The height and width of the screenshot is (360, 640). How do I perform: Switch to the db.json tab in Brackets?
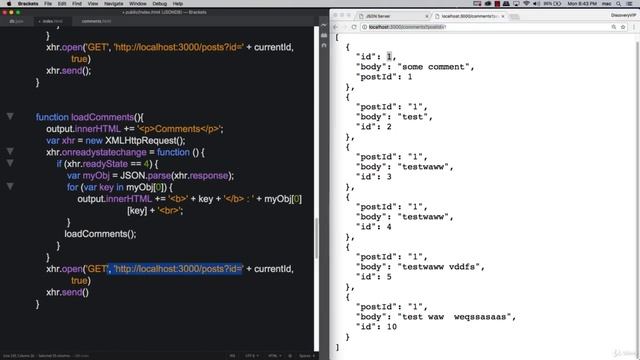[x=16, y=21]
